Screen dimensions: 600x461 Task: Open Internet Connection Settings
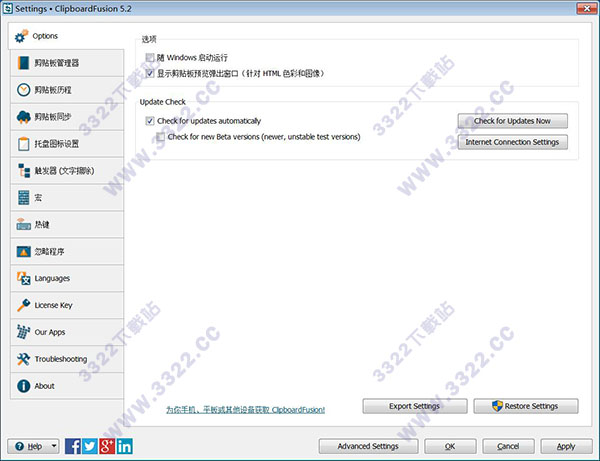tap(512, 142)
